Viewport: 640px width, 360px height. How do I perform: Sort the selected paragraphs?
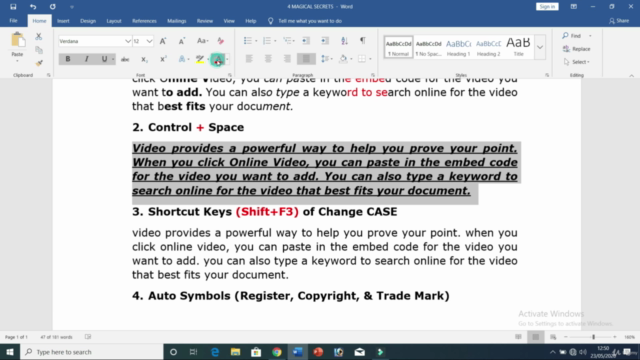pyautogui.click(x=344, y=40)
